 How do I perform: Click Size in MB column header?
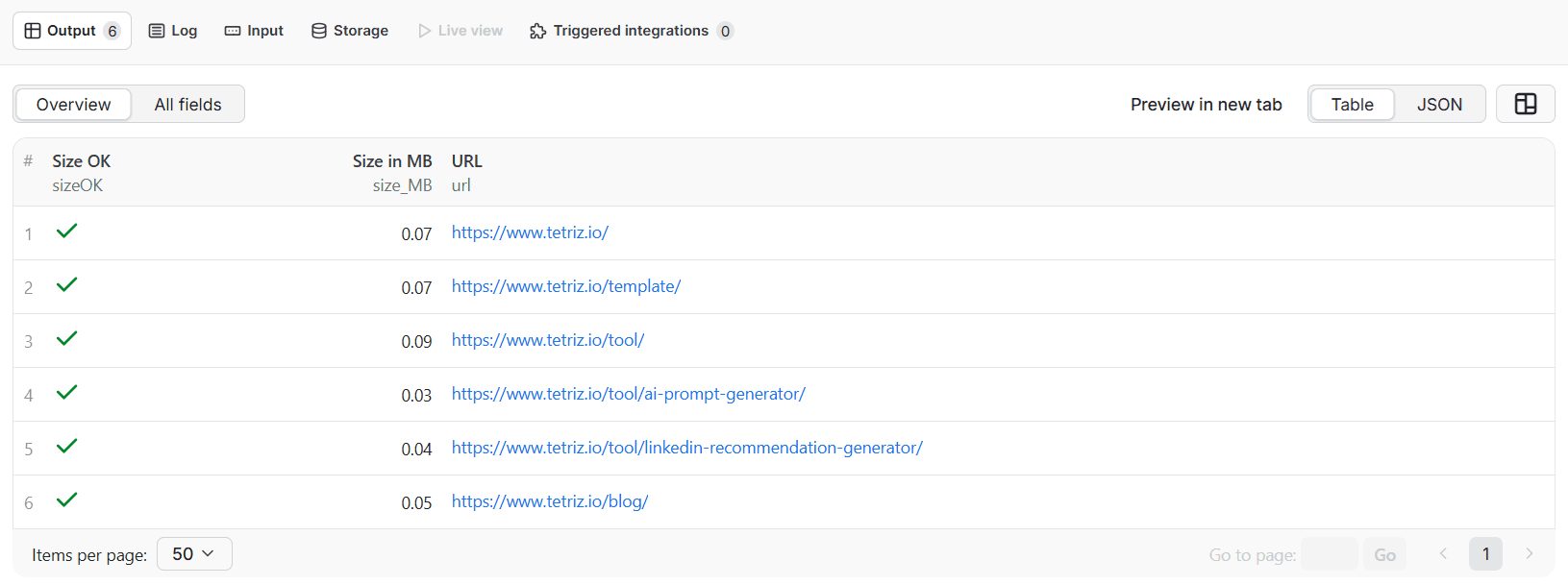point(392,161)
